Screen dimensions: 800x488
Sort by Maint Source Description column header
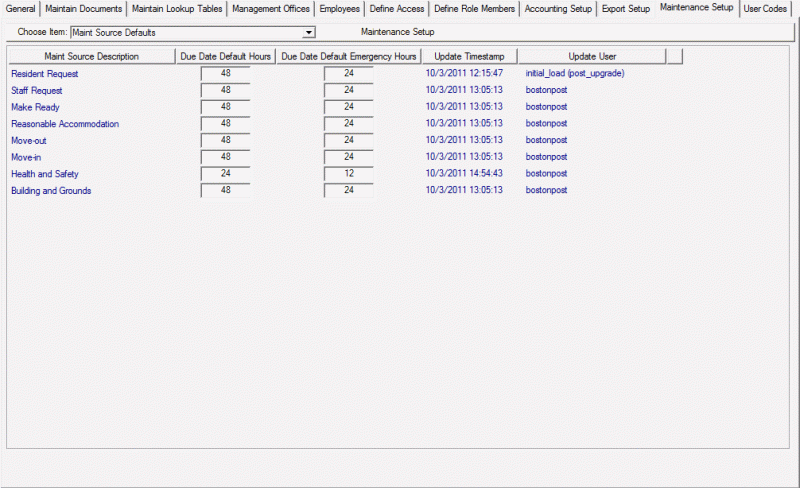[92, 57]
